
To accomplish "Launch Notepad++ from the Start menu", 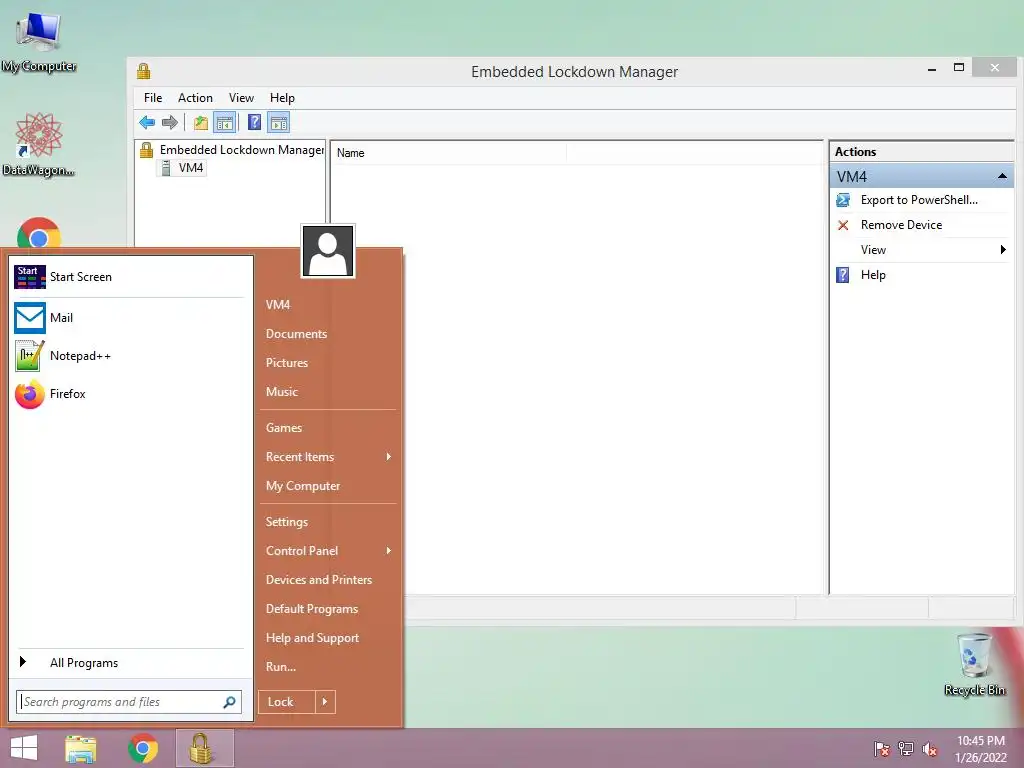I will [x=129, y=356].
